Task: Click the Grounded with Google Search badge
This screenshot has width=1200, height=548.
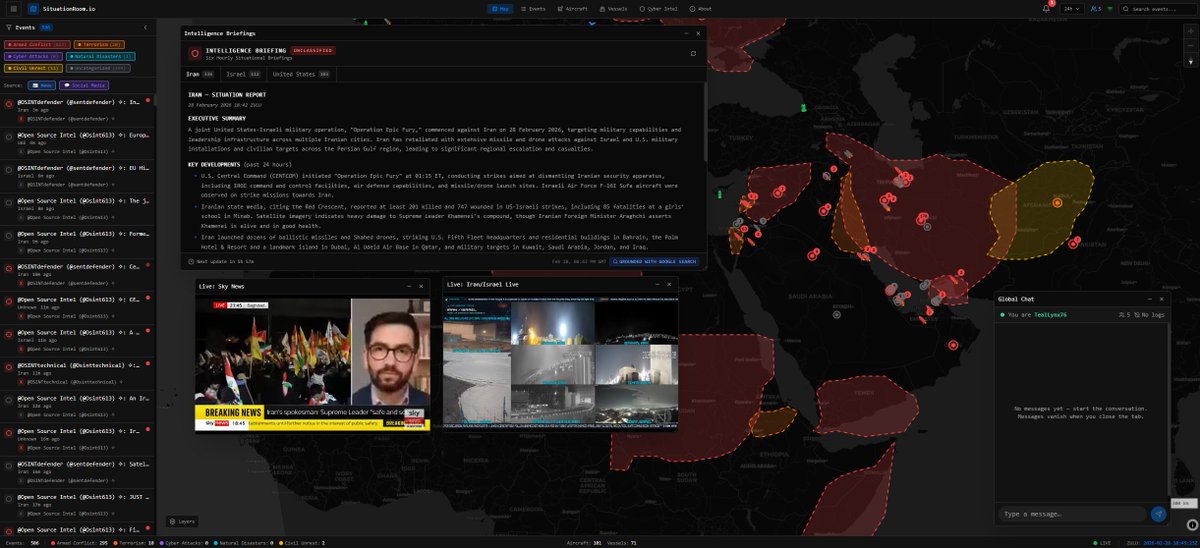Action: (x=654, y=261)
